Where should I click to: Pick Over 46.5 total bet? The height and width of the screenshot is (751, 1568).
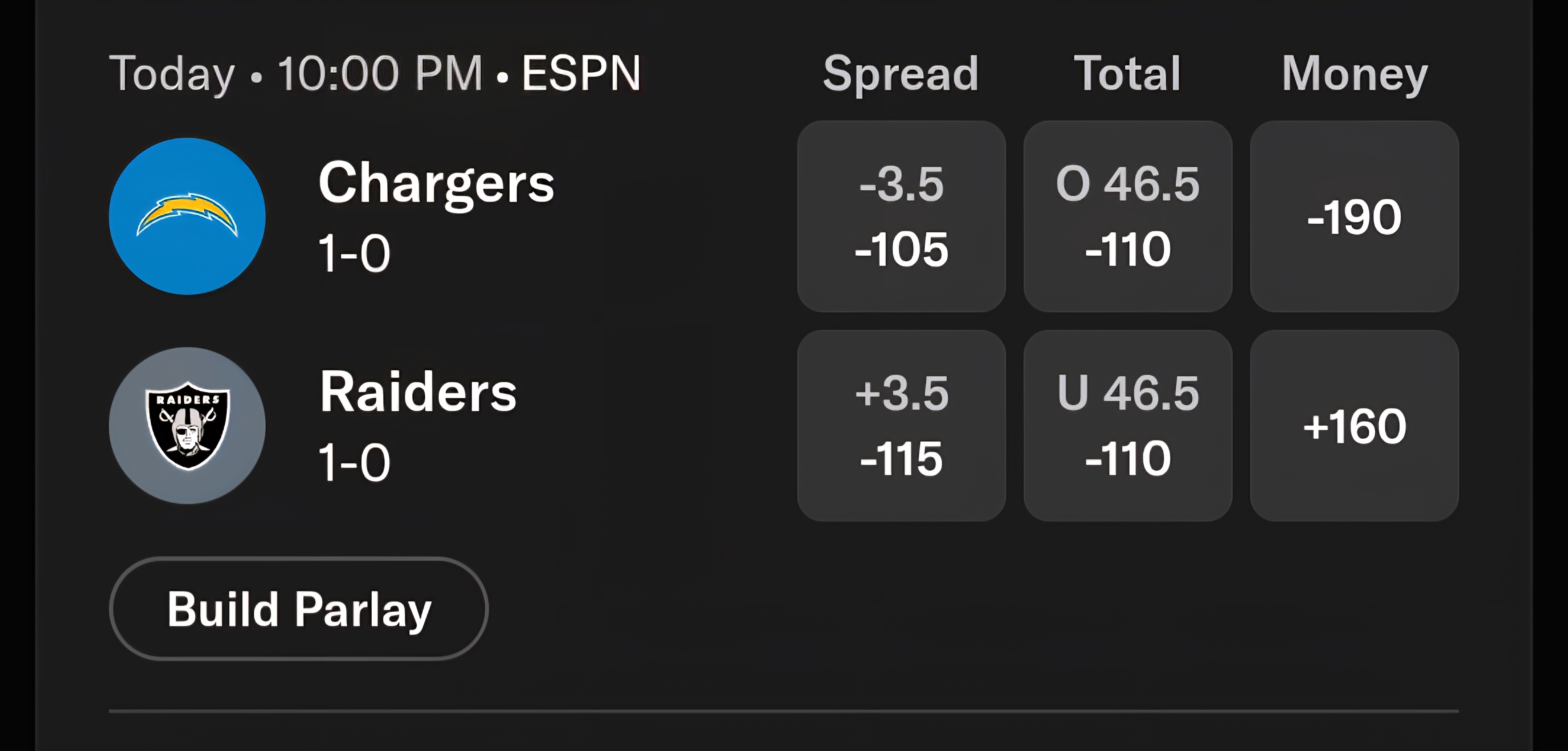point(1128,216)
